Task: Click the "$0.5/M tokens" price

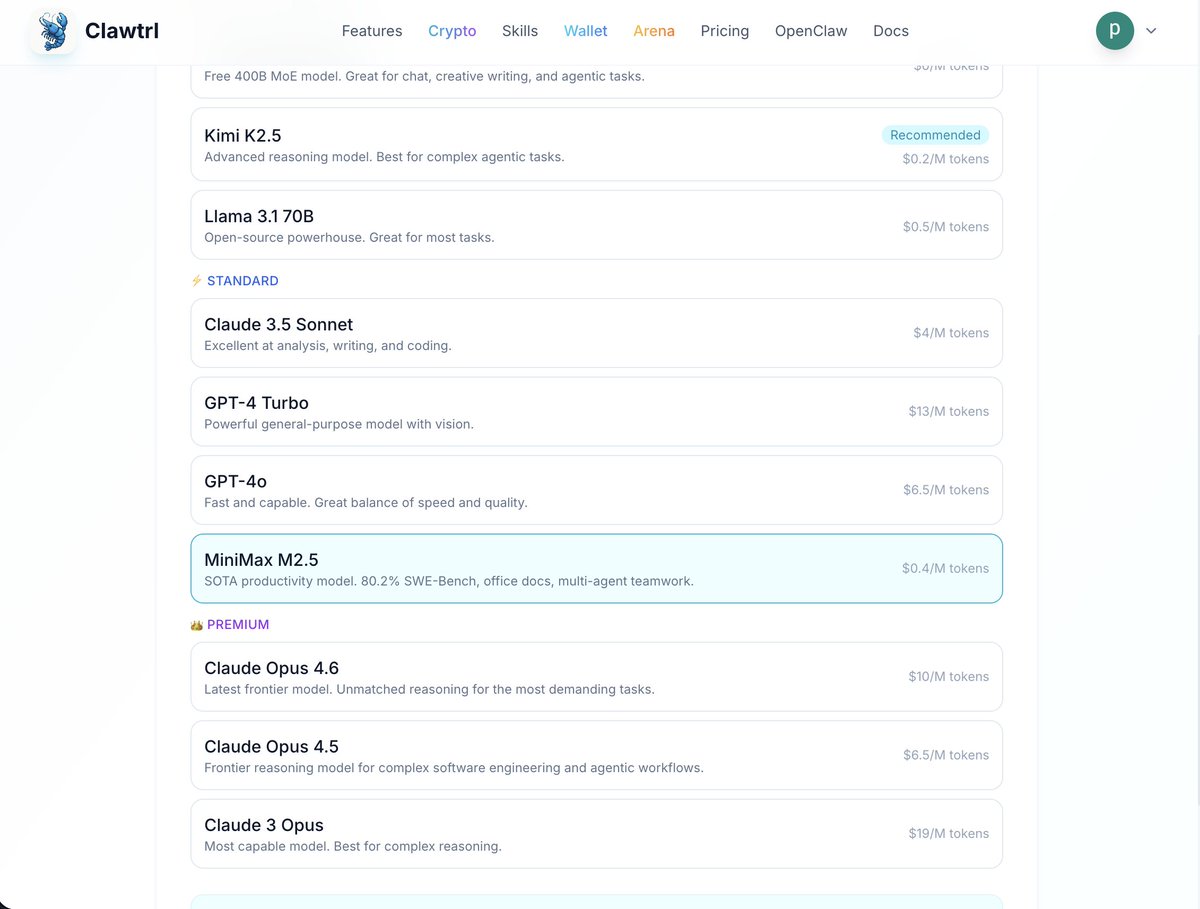Action: [946, 227]
